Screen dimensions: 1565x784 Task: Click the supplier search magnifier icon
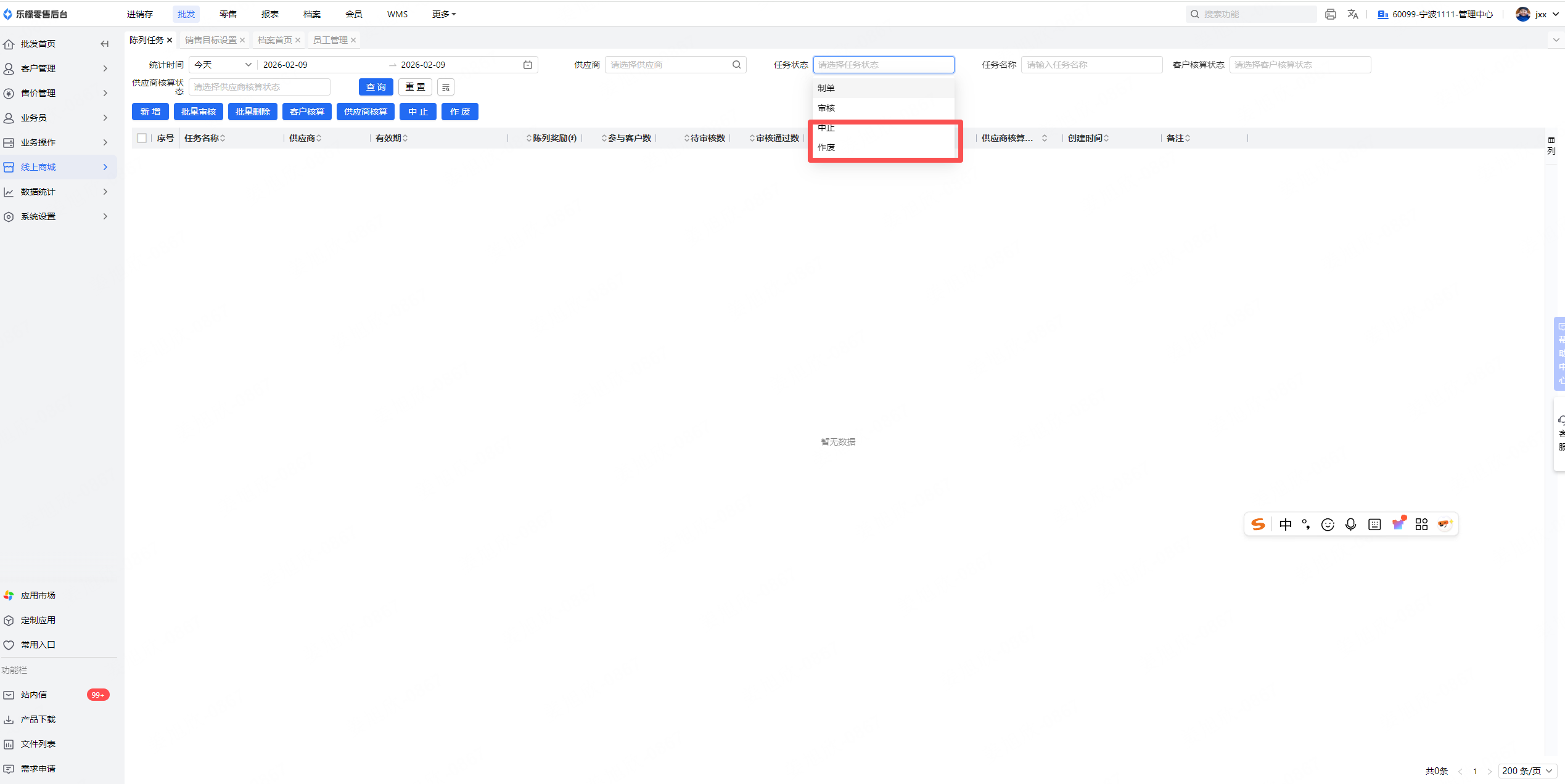pyautogui.click(x=736, y=65)
